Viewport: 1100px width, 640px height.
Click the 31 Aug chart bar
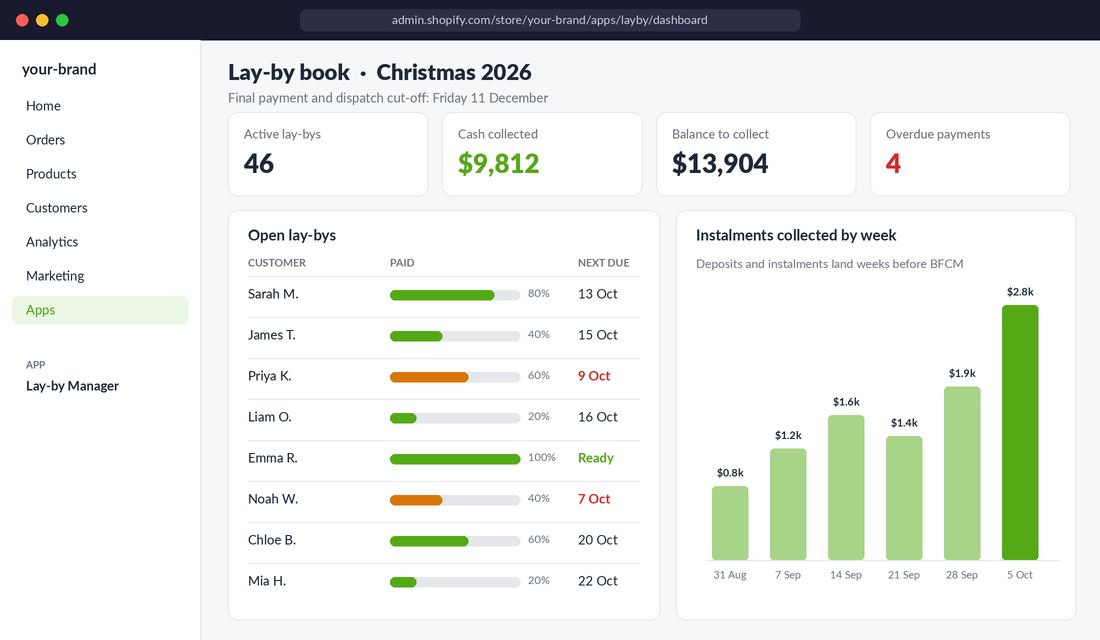730,523
